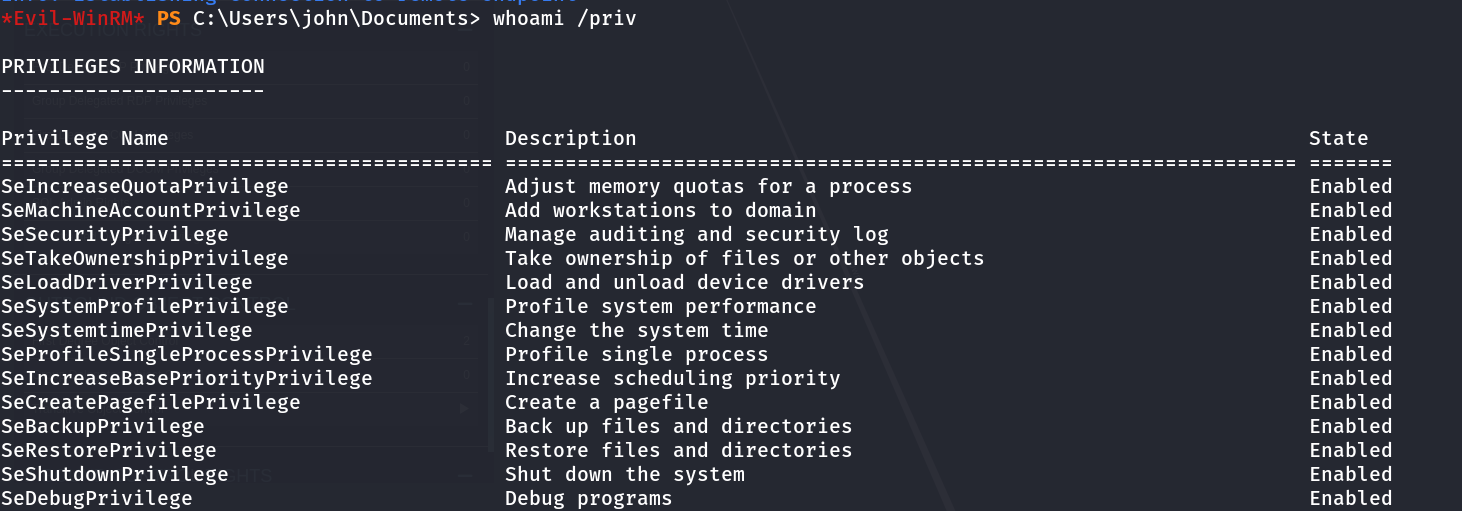Viewport: 1462px width, 511px height.
Task: Click 'Restore files and directories' description
Action: [679, 451]
